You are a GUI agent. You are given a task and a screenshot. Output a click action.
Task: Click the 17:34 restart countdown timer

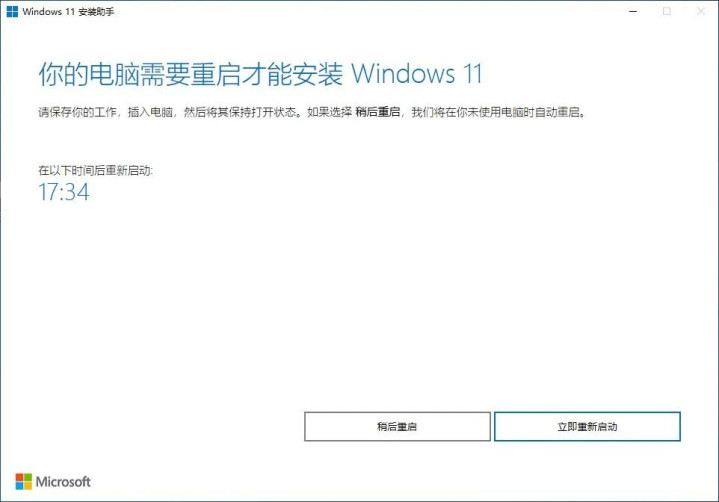pyautogui.click(x=64, y=192)
